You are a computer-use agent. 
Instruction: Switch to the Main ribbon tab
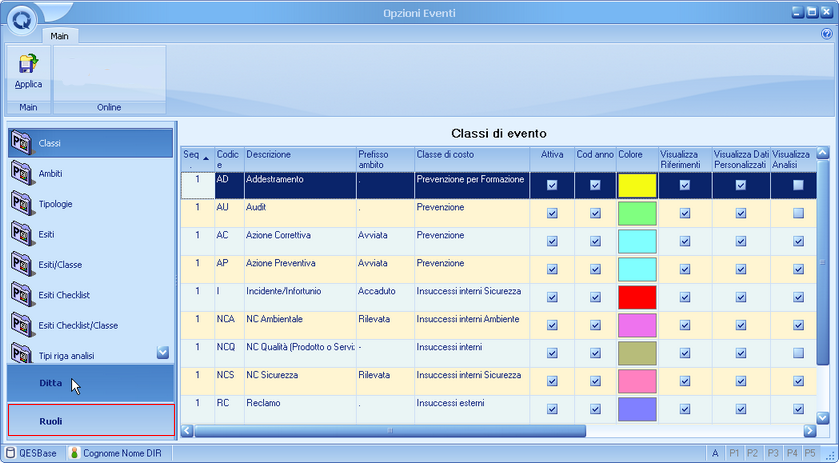(59, 36)
